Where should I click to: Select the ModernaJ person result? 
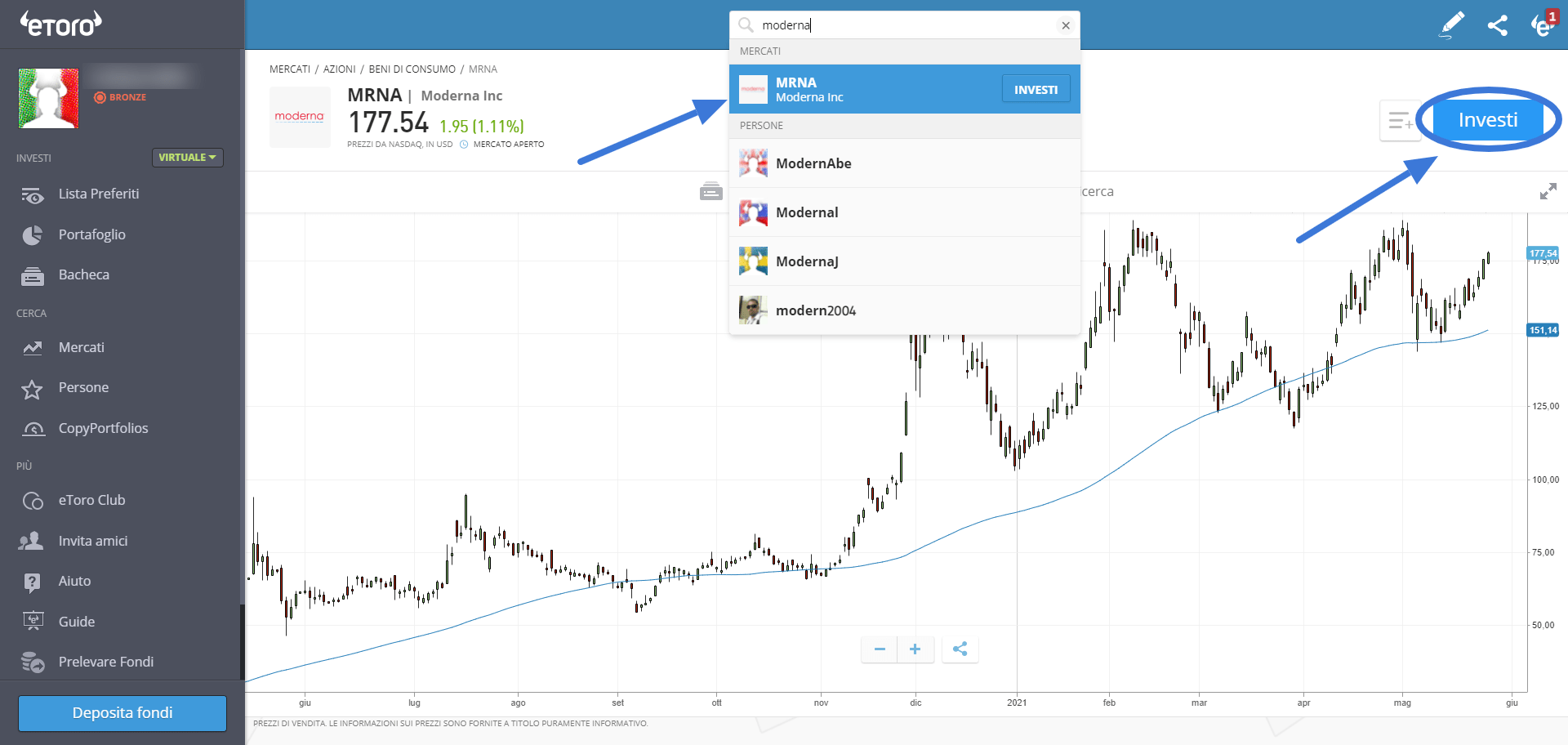coord(905,261)
